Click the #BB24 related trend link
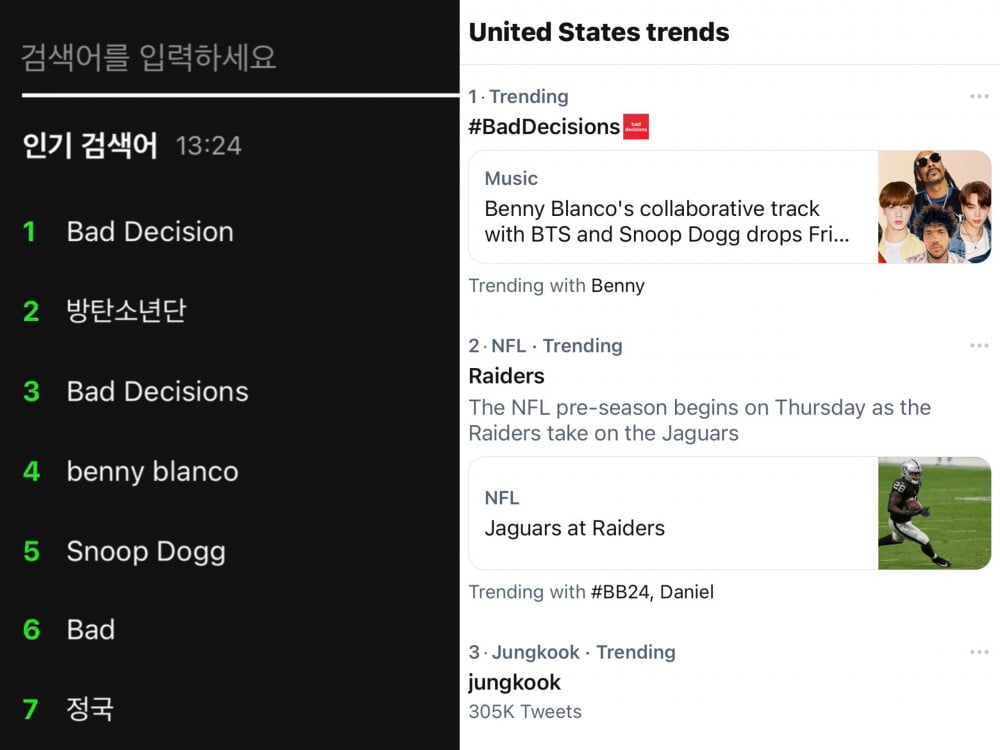Screen dimensions: 1000x750 620,592
